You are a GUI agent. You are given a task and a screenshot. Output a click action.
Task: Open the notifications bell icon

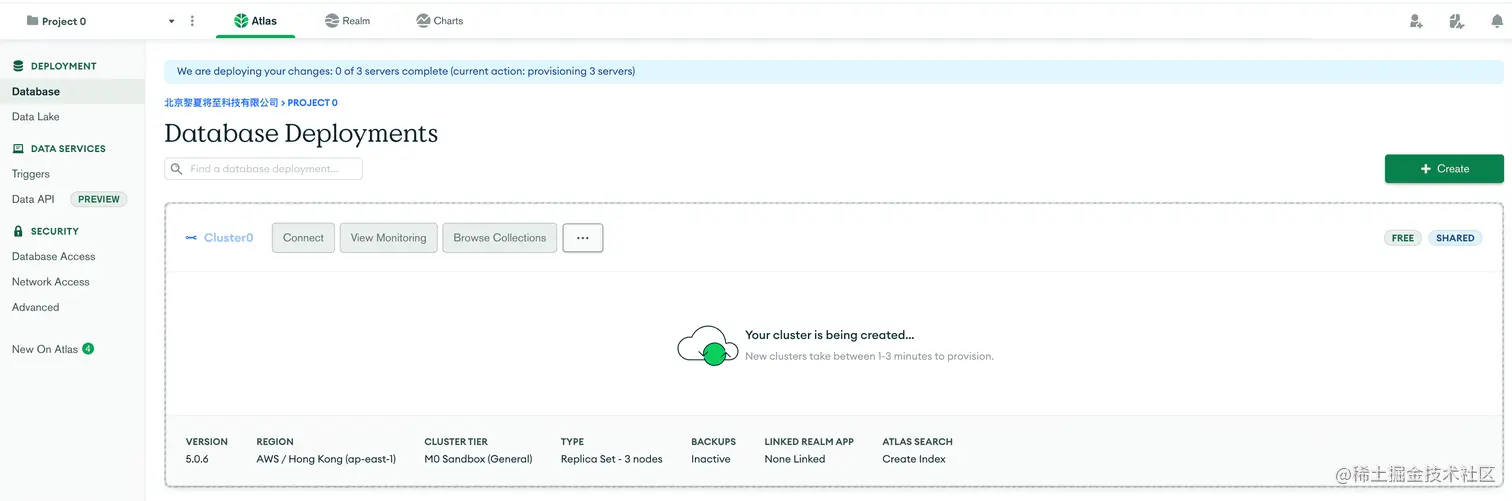point(1496,21)
